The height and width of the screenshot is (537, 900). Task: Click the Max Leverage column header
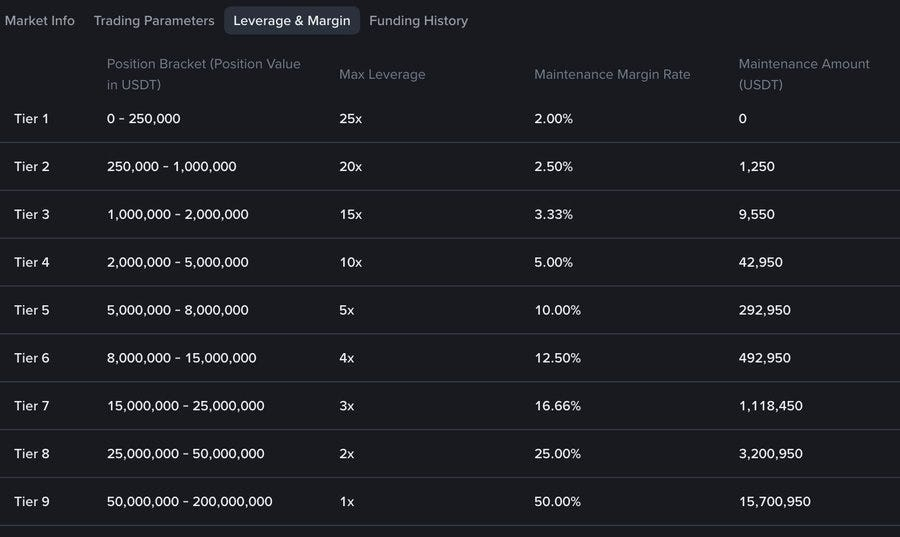tap(382, 74)
